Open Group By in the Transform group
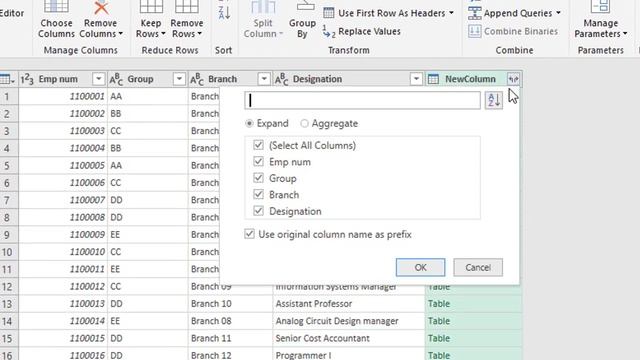 [302, 20]
